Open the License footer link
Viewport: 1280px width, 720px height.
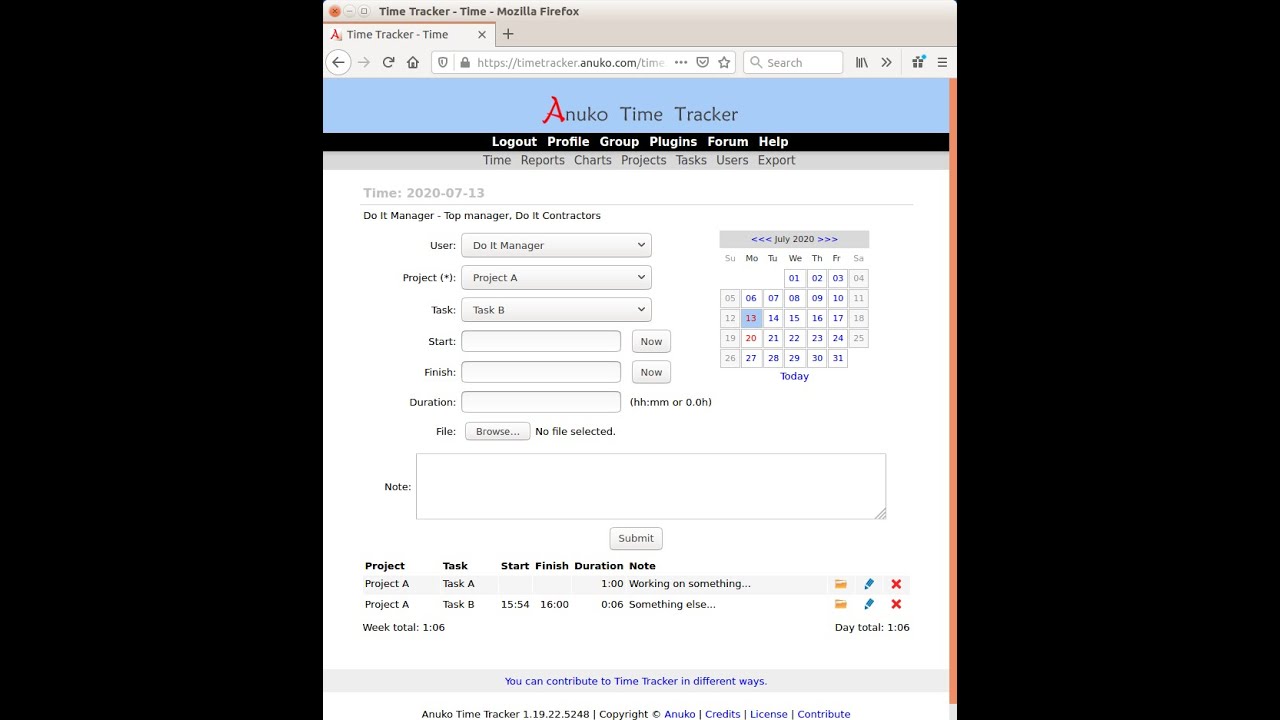(x=769, y=714)
